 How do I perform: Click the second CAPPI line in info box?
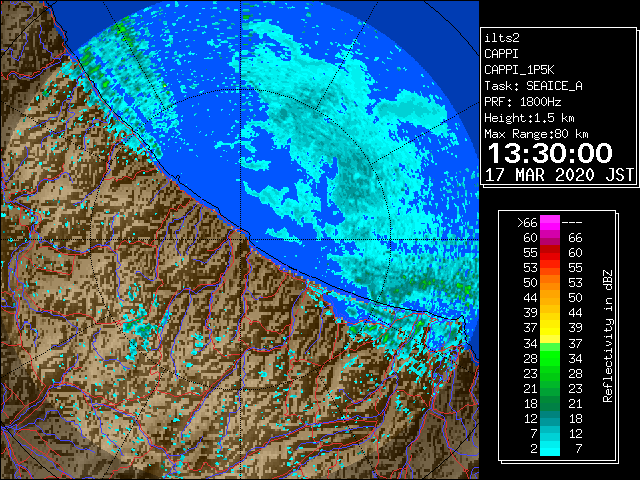(x=502, y=54)
